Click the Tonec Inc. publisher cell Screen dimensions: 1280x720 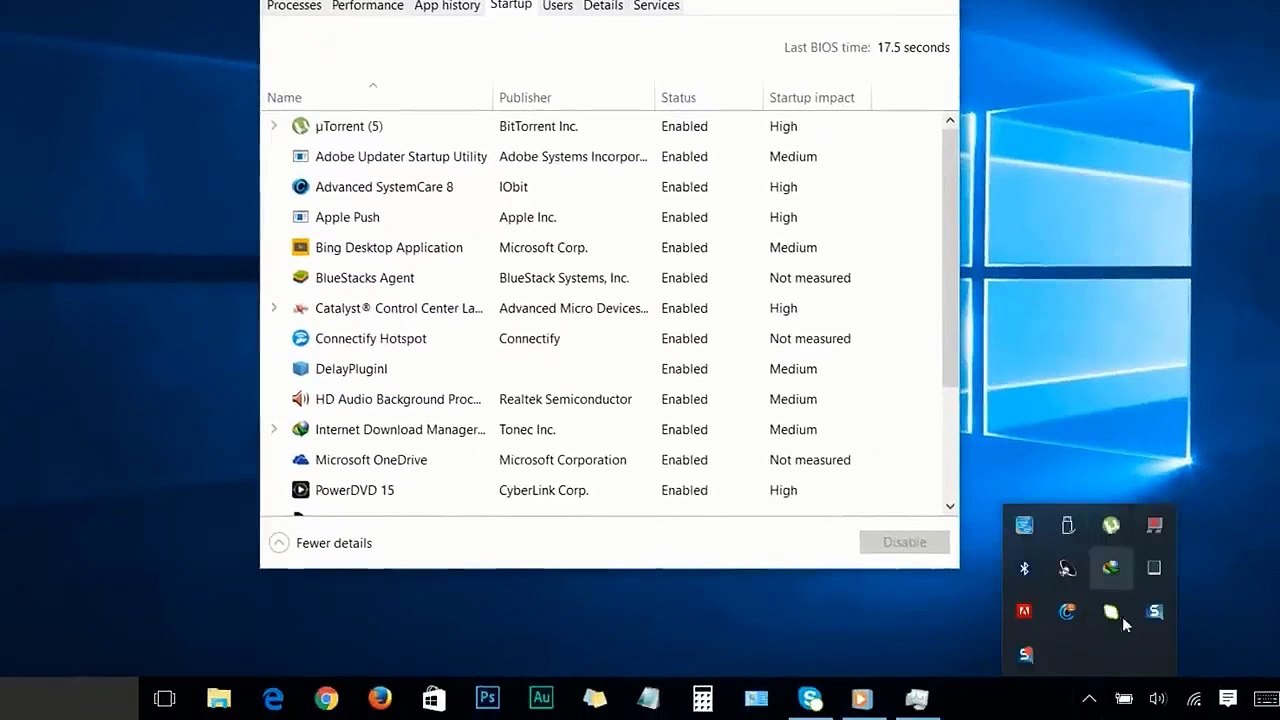[x=527, y=429]
